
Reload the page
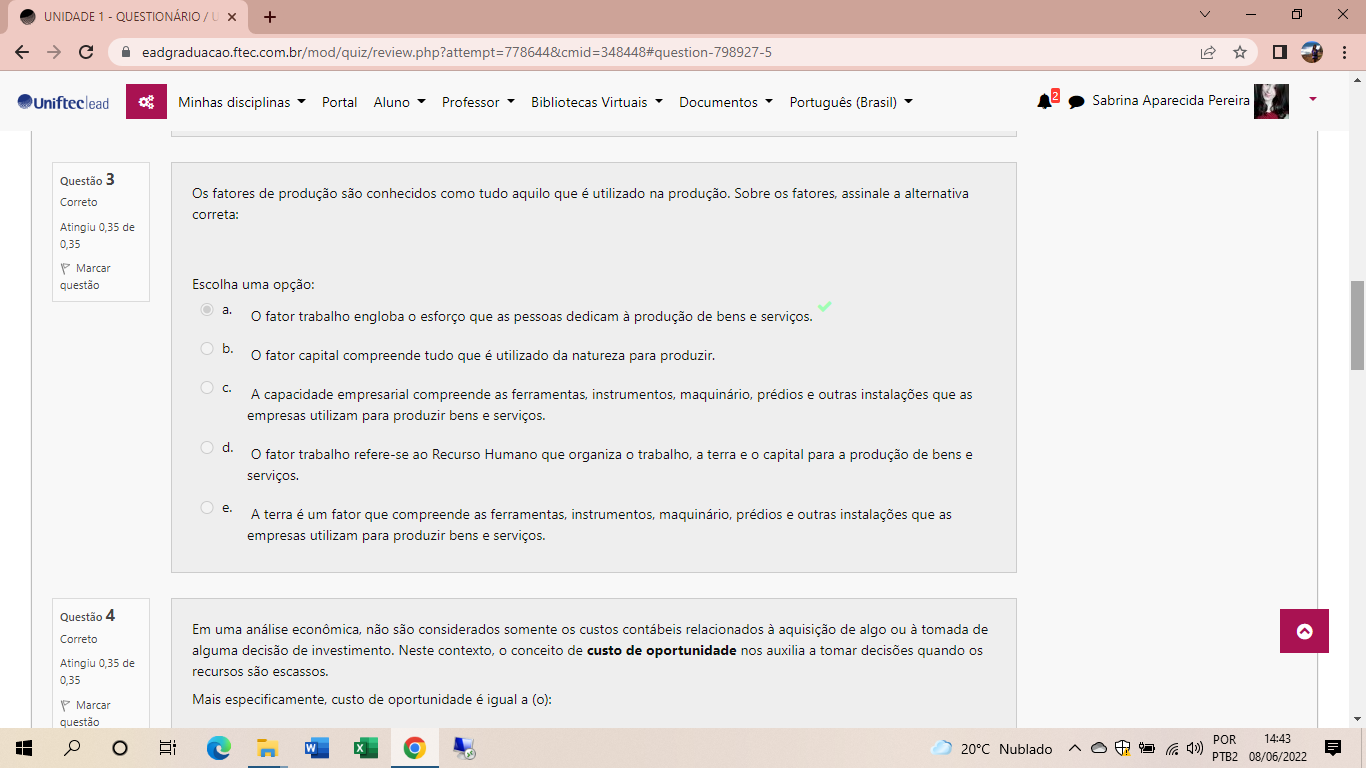point(86,52)
